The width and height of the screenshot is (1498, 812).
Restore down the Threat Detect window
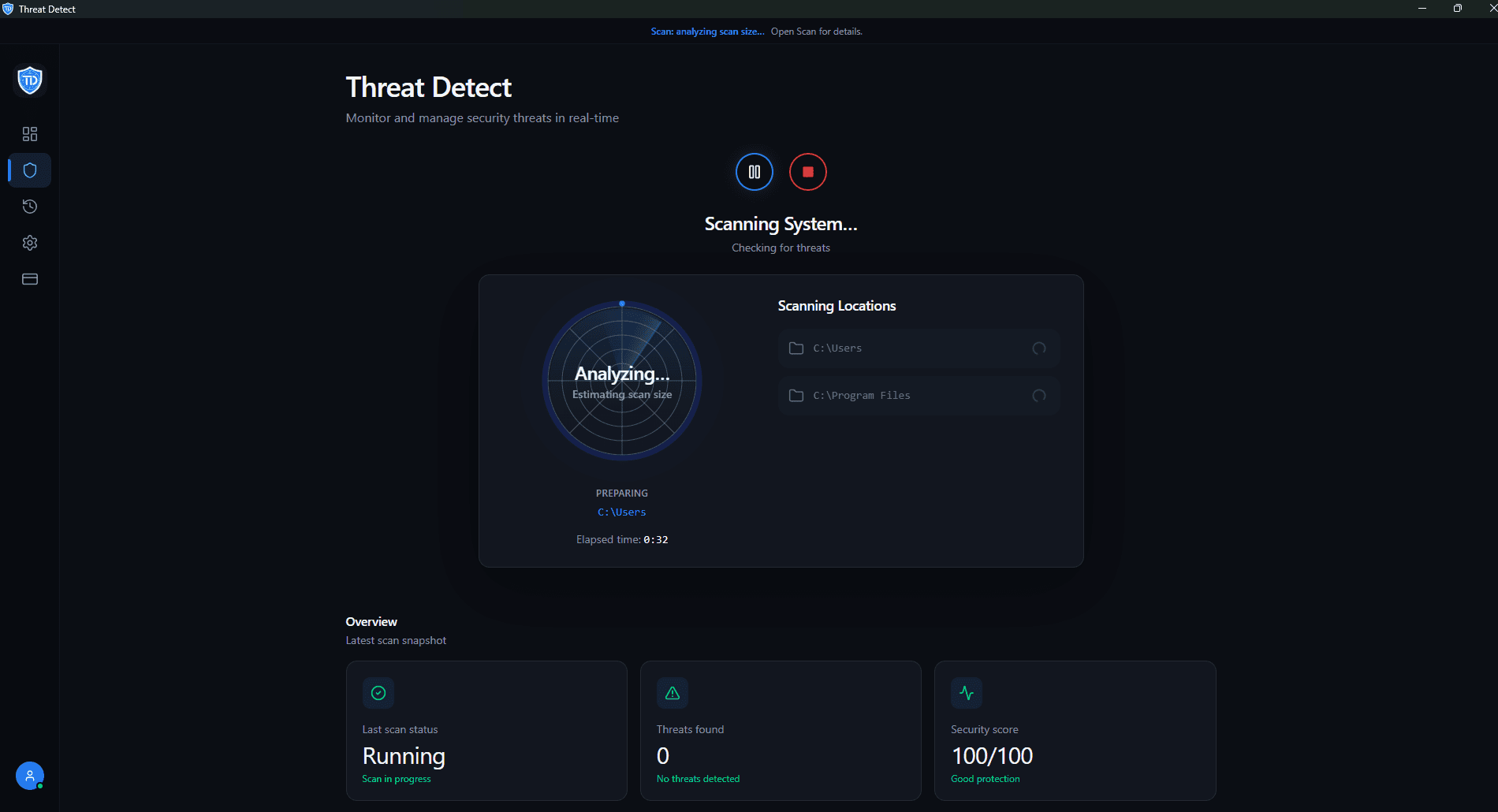1458,9
